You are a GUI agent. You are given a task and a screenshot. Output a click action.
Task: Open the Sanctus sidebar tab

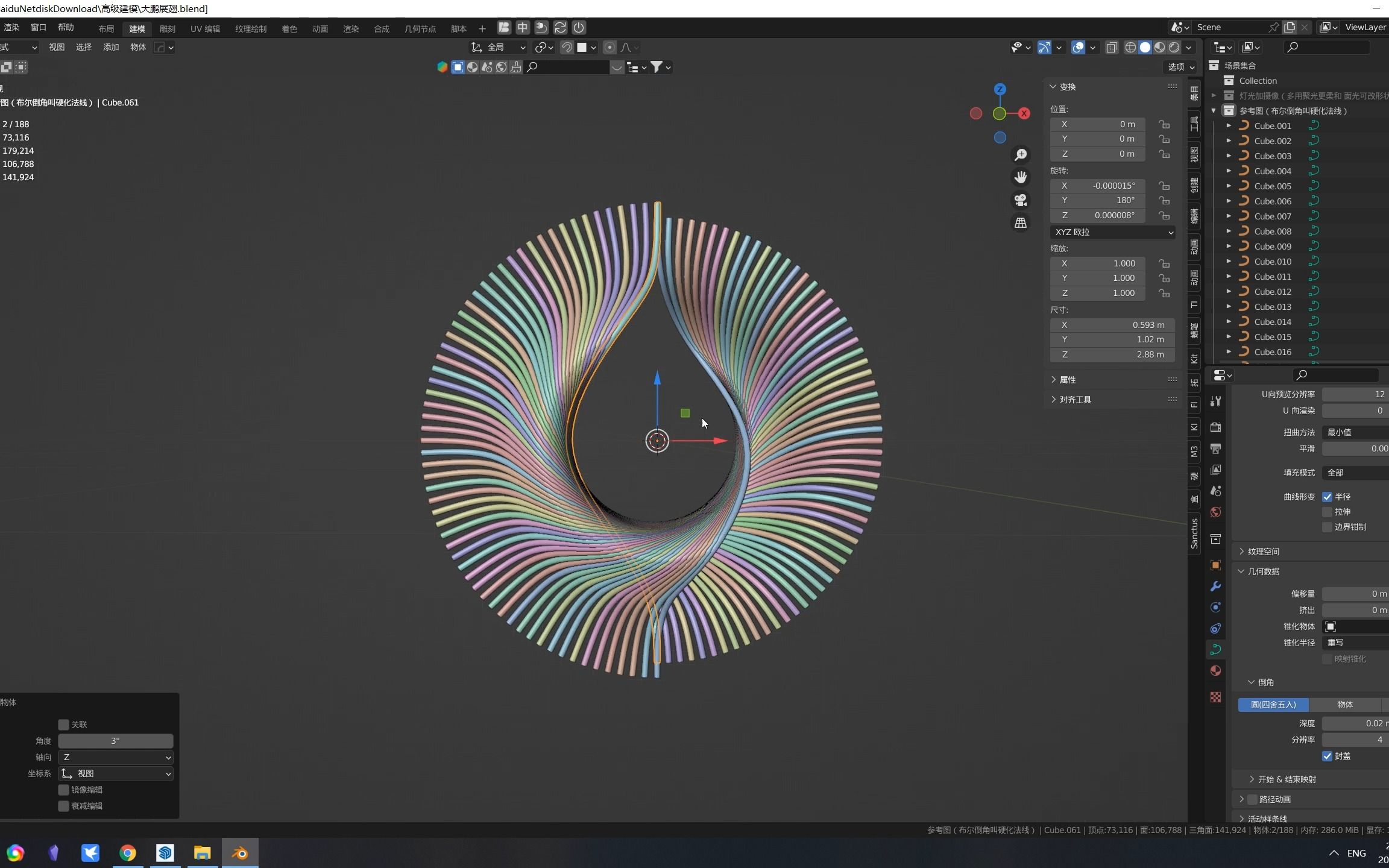point(1194,534)
